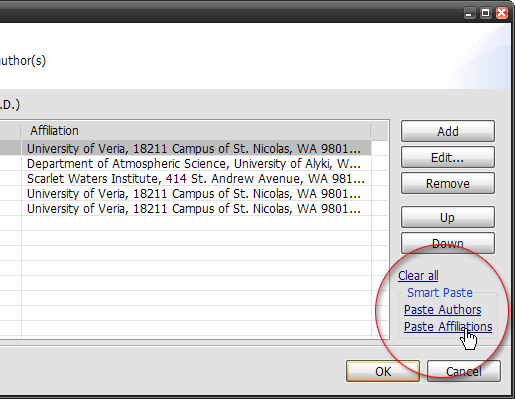The image size is (515, 399).
Task: Remove the selected author entry
Action: (x=448, y=183)
